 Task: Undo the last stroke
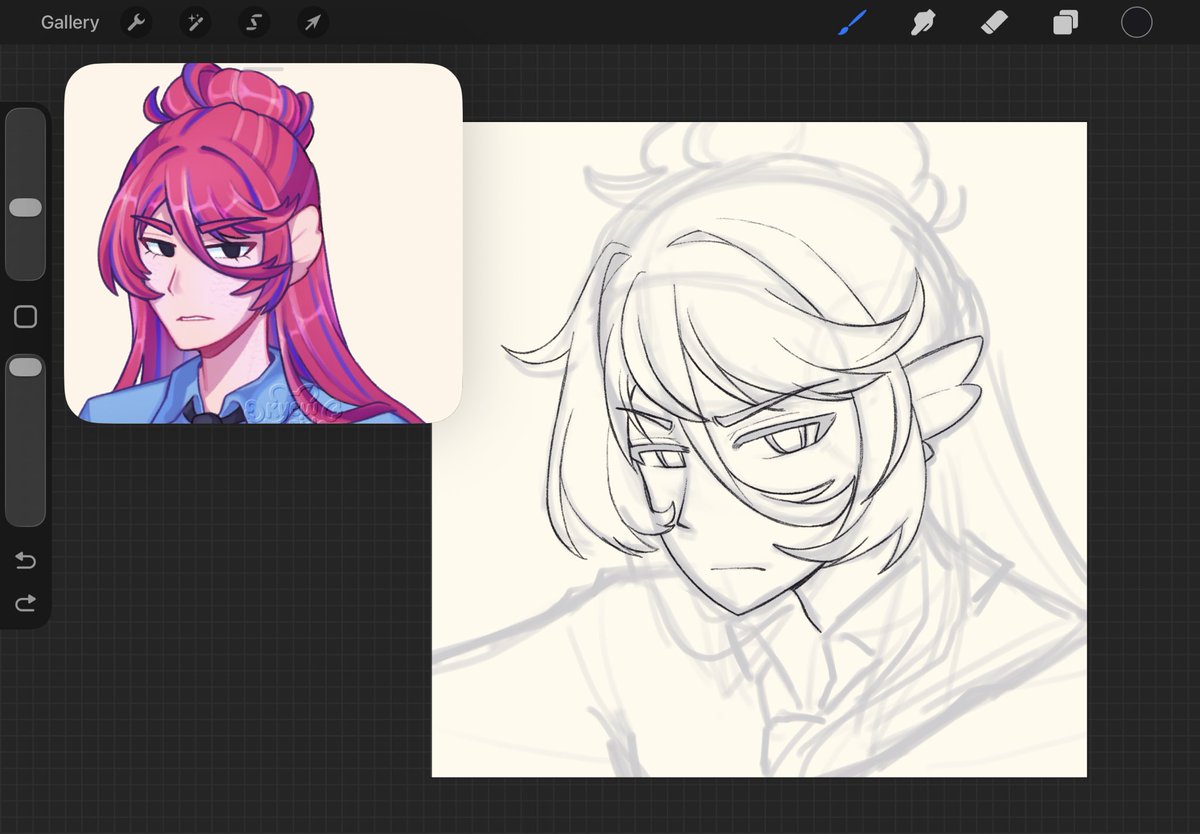pos(26,561)
